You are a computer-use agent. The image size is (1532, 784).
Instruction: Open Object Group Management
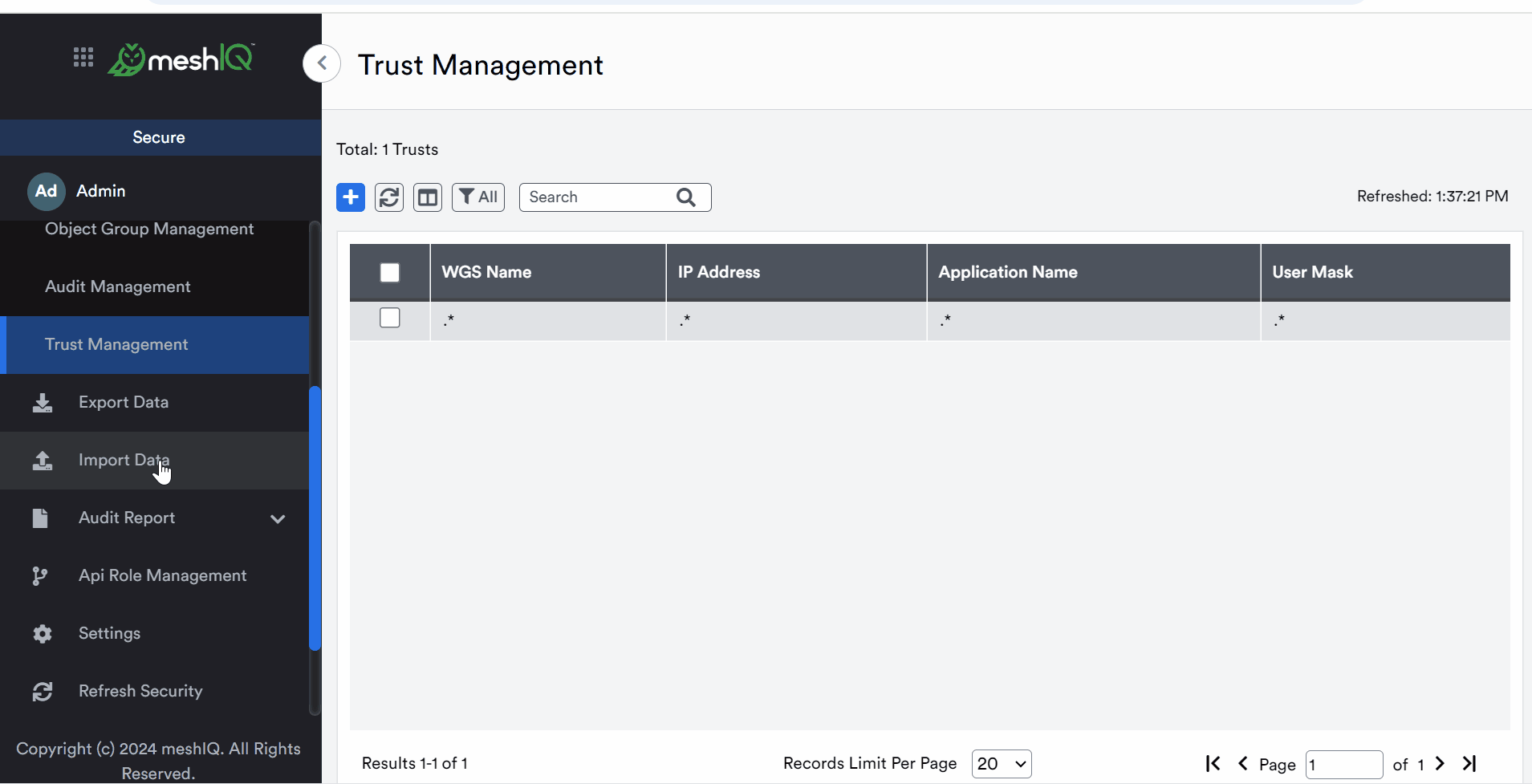149,229
